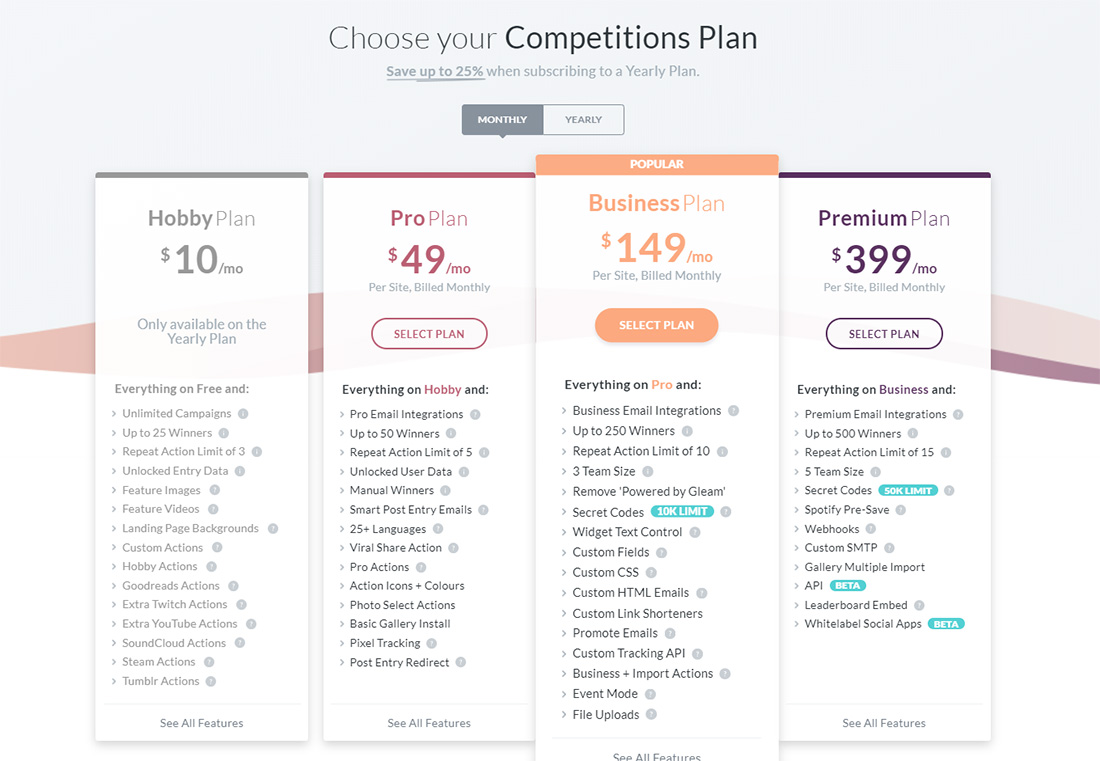Screen dimensions: 1100x761
Task: Click help icon beside Steam Actions
Action: 209,662
